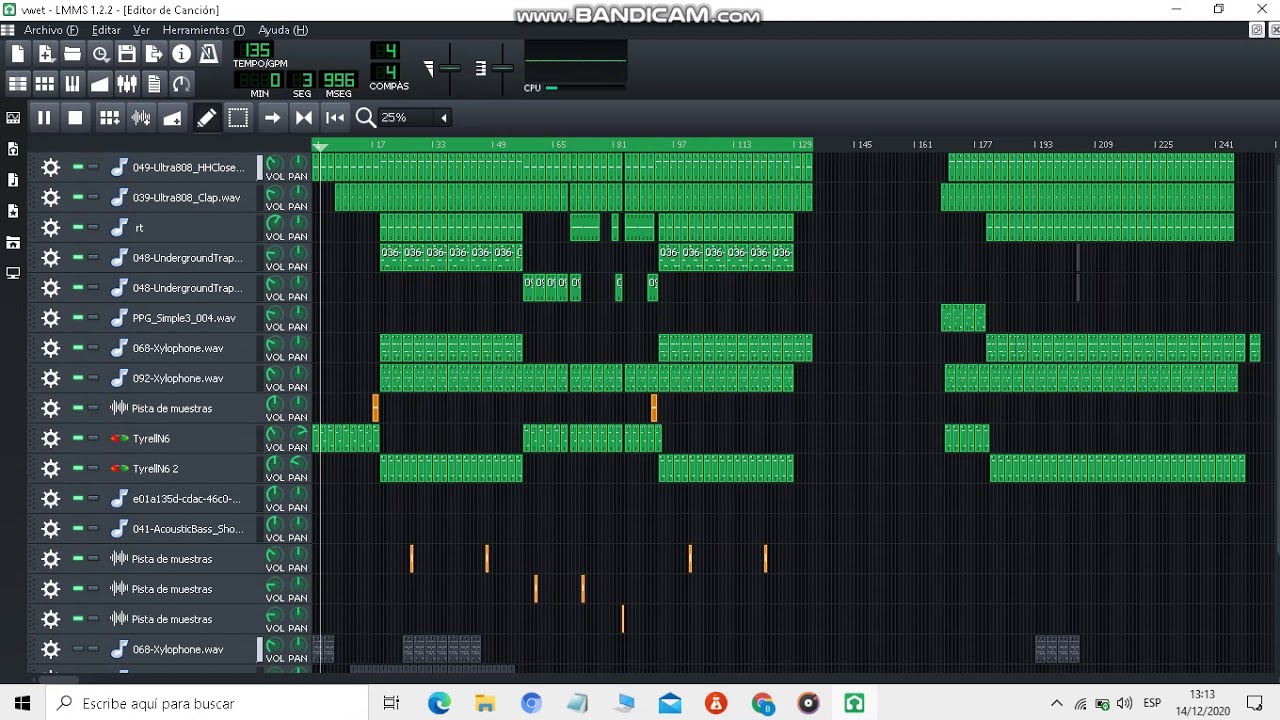The image size is (1280, 720).
Task: Open the Ver menu
Action: 141,30
